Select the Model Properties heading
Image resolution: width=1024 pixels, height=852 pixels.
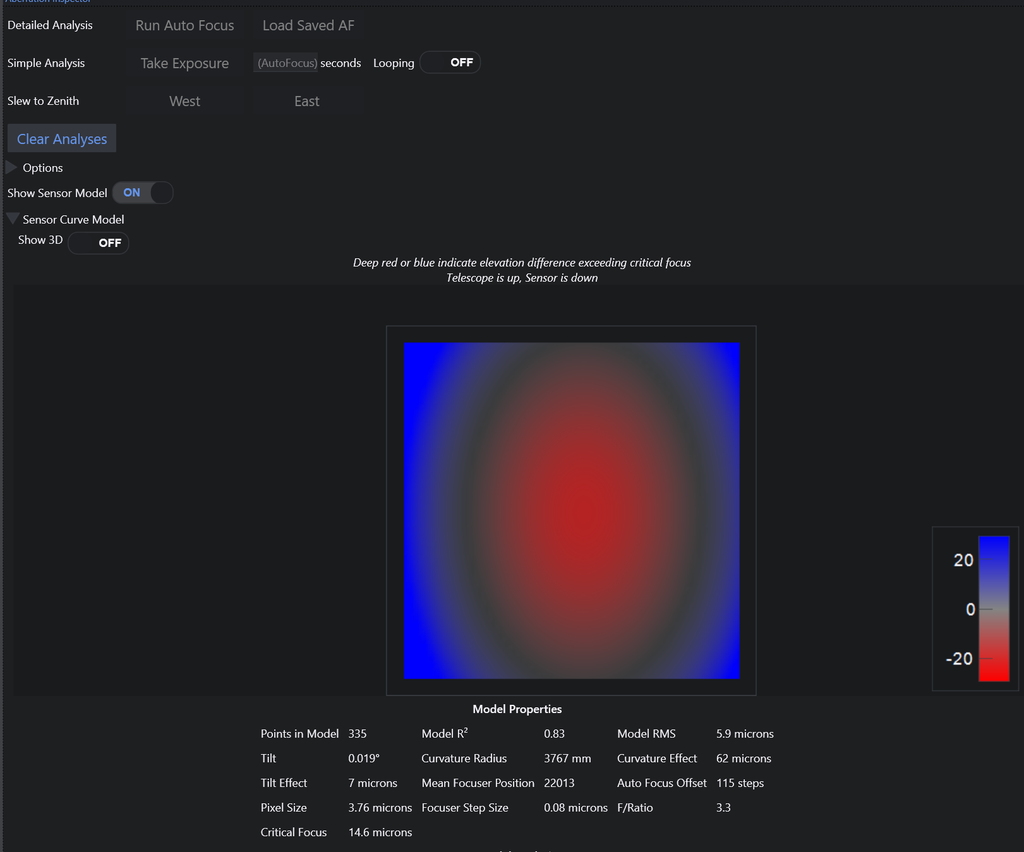click(x=517, y=709)
